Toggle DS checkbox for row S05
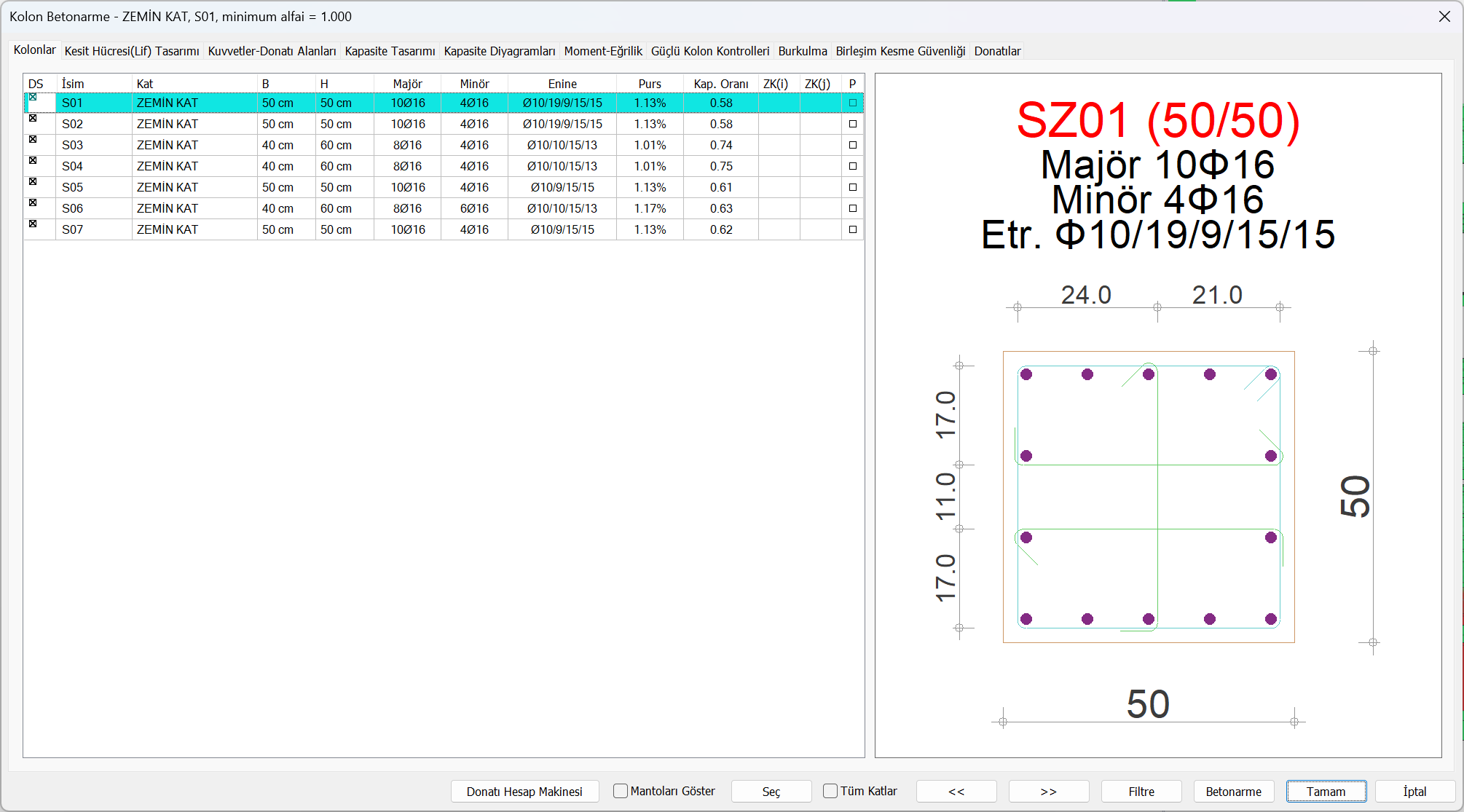The width and height of the screenshot is (1464, 812). (33, 181)
